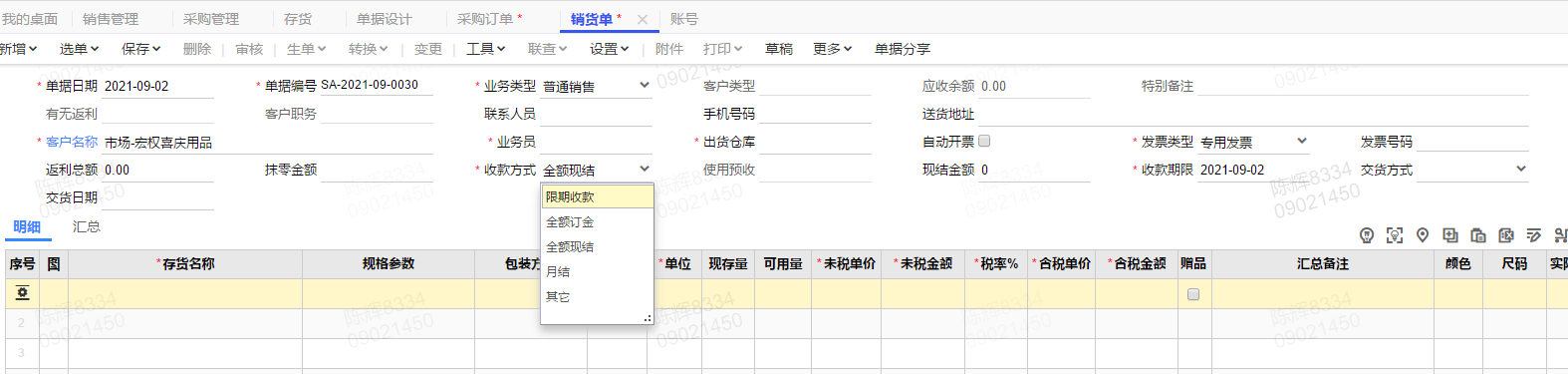The image size is (1568, 374).
Task: Close the 销货单 tab
Action: (643, 19)
